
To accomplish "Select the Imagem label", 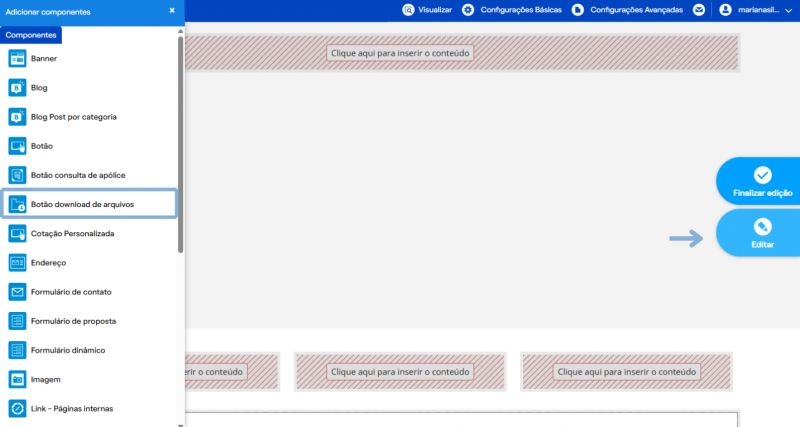I will [x=45, y=379].
